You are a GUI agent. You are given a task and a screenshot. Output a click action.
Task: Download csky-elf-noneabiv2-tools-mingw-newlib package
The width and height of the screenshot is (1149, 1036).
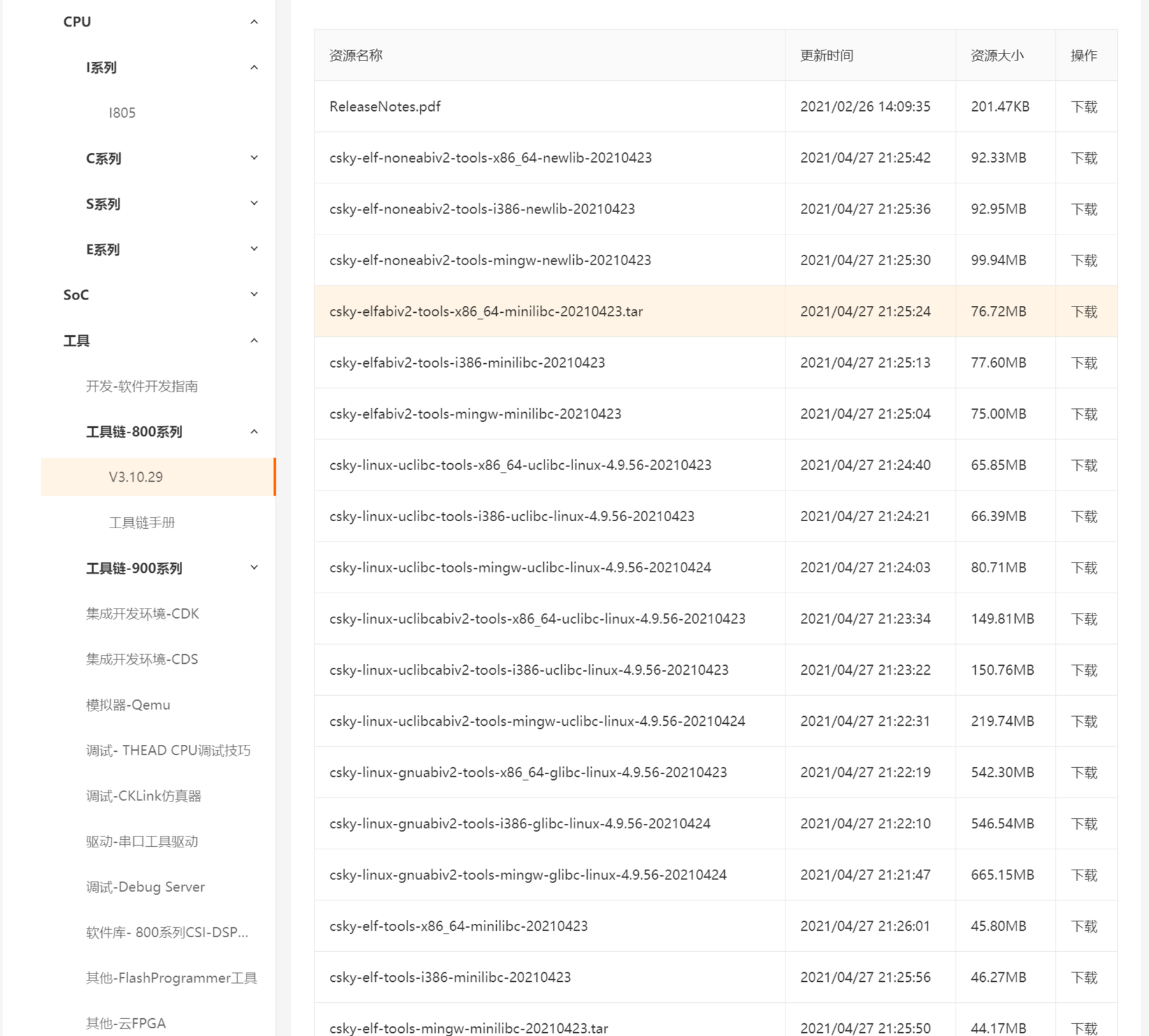click(1083, 260)
